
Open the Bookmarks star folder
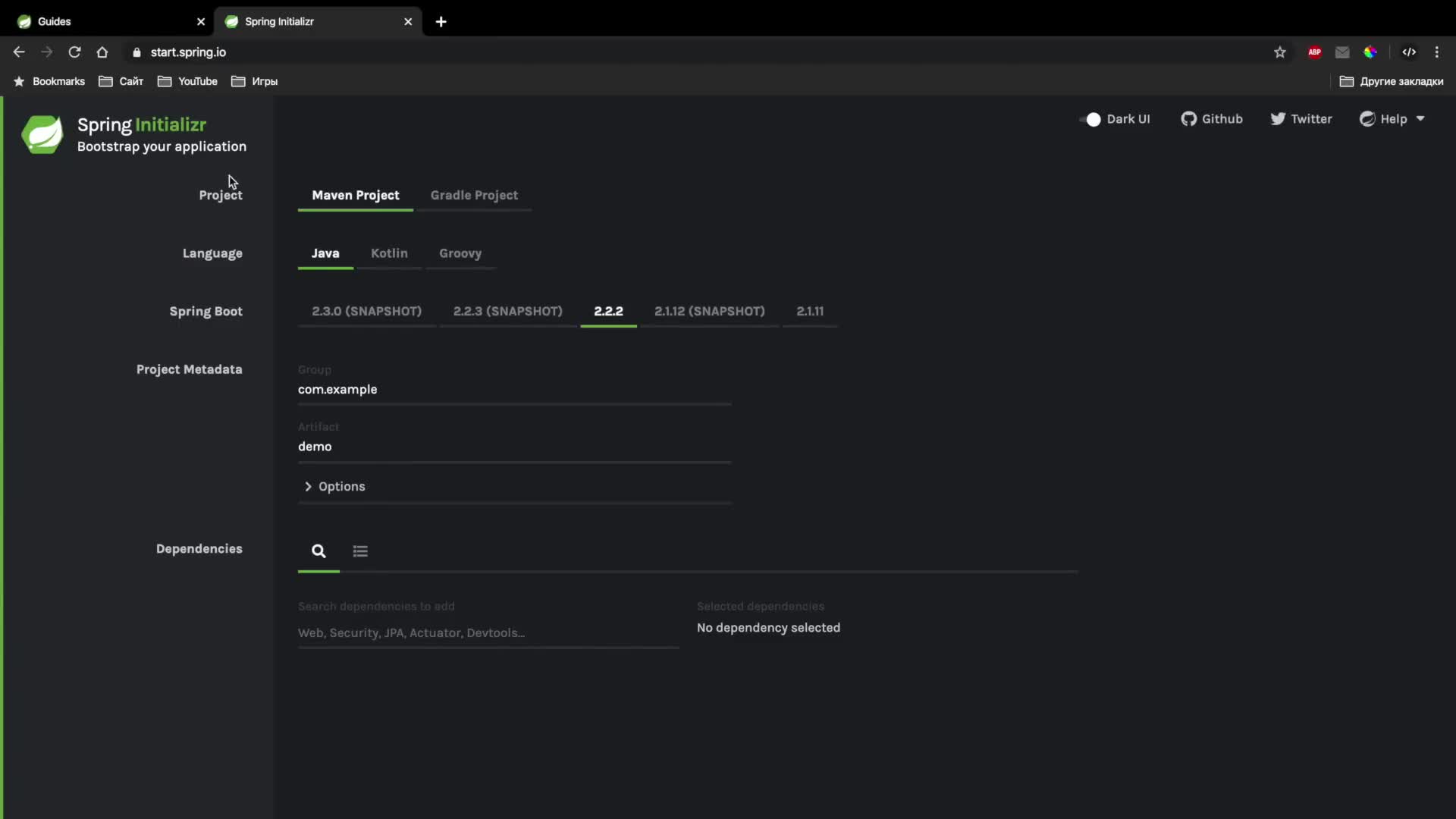[49, 81]
